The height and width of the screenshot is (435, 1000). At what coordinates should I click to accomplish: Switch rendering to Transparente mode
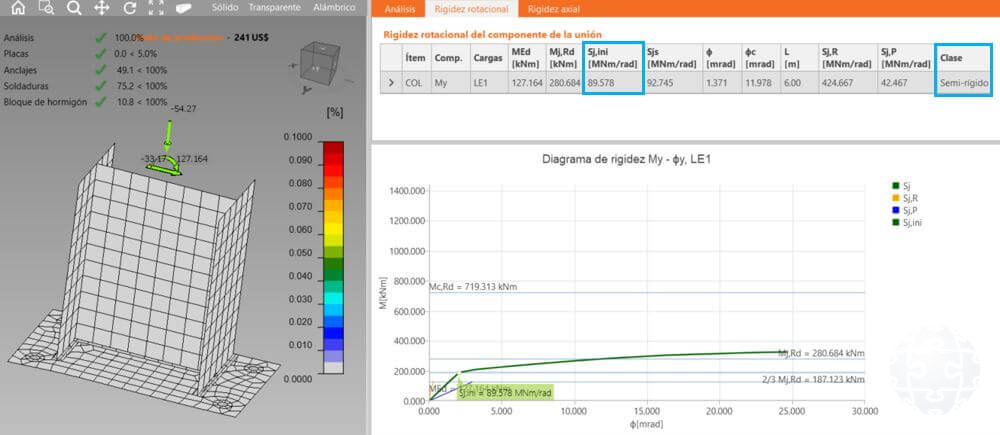pos(275,8)
